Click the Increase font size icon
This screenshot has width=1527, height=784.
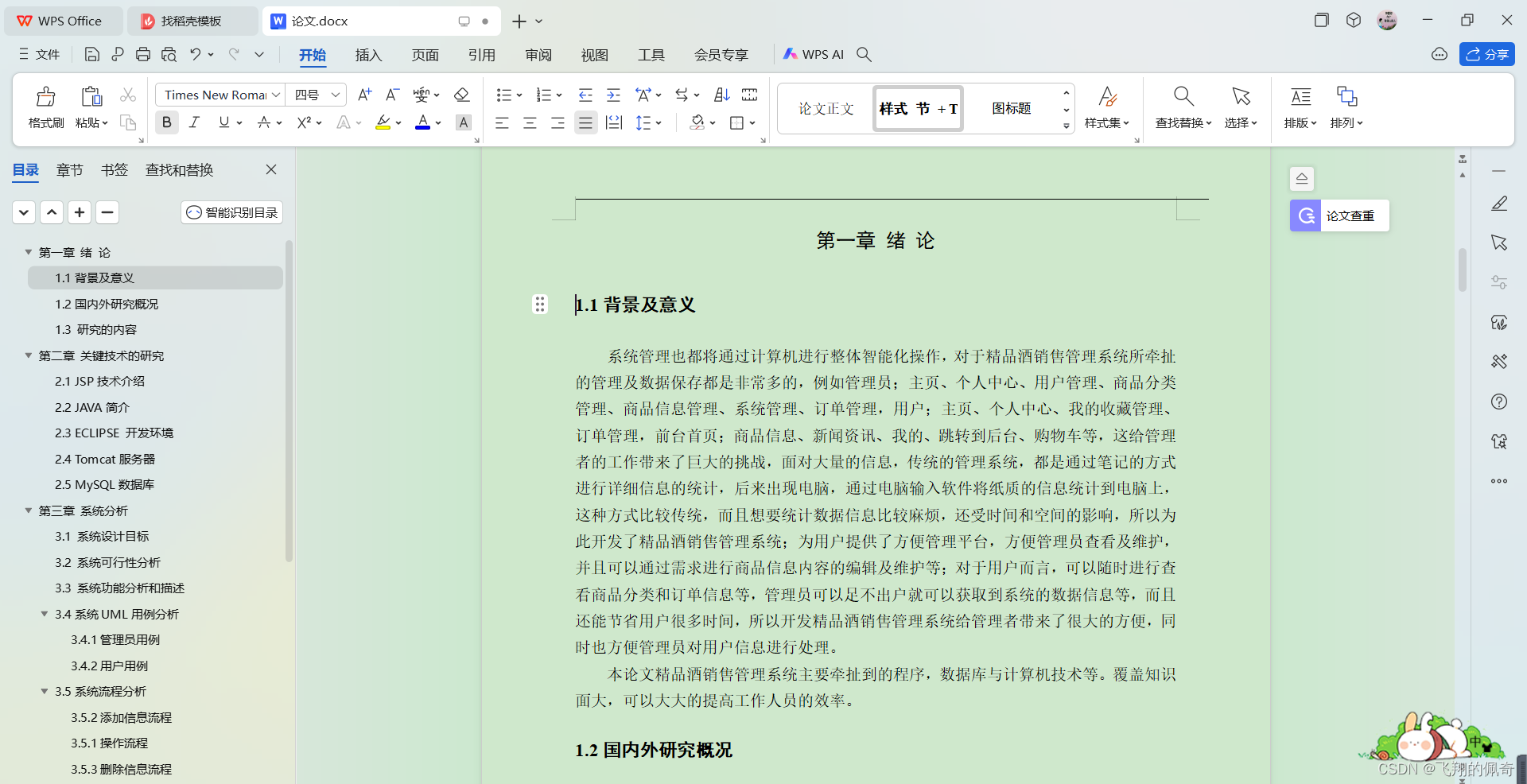coord(364,95)
